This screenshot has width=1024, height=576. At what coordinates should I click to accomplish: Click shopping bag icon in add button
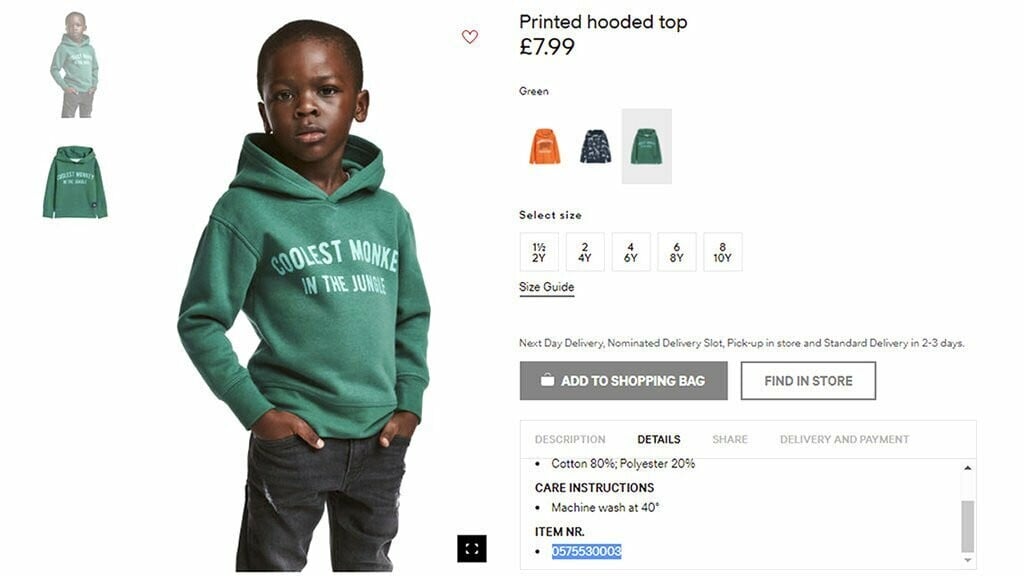click(547, 380)
